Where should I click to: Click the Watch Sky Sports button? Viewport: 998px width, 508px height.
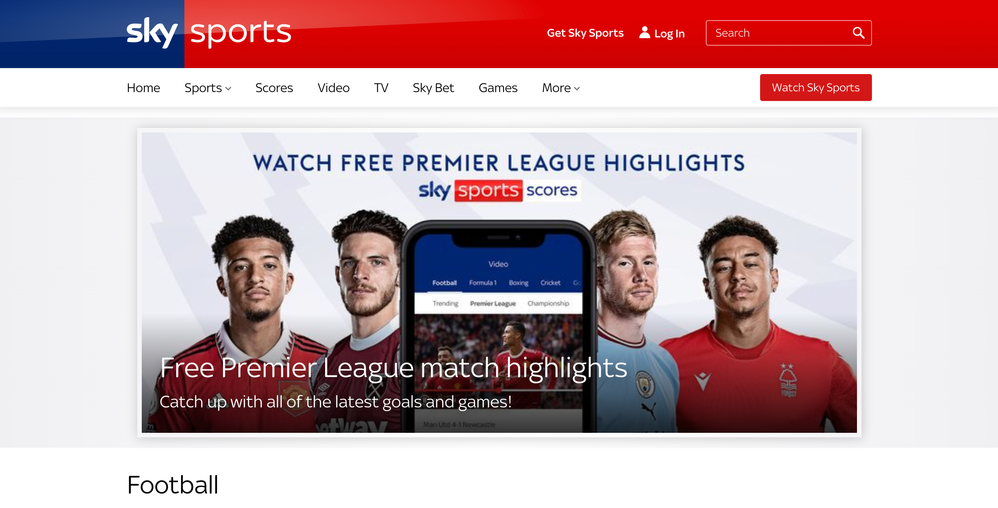(x=816, y=88)
